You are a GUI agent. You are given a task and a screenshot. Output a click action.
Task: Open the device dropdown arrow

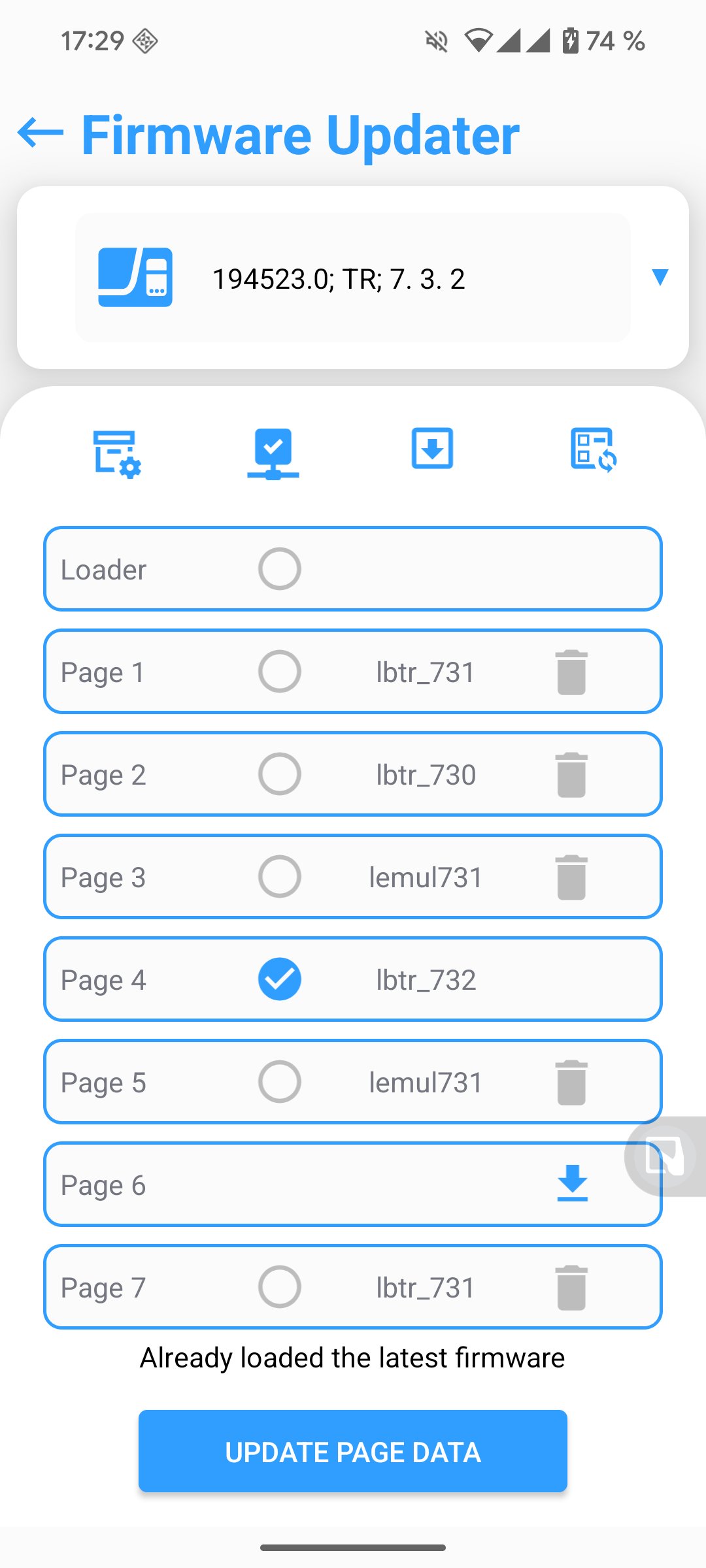pos(660,277)
